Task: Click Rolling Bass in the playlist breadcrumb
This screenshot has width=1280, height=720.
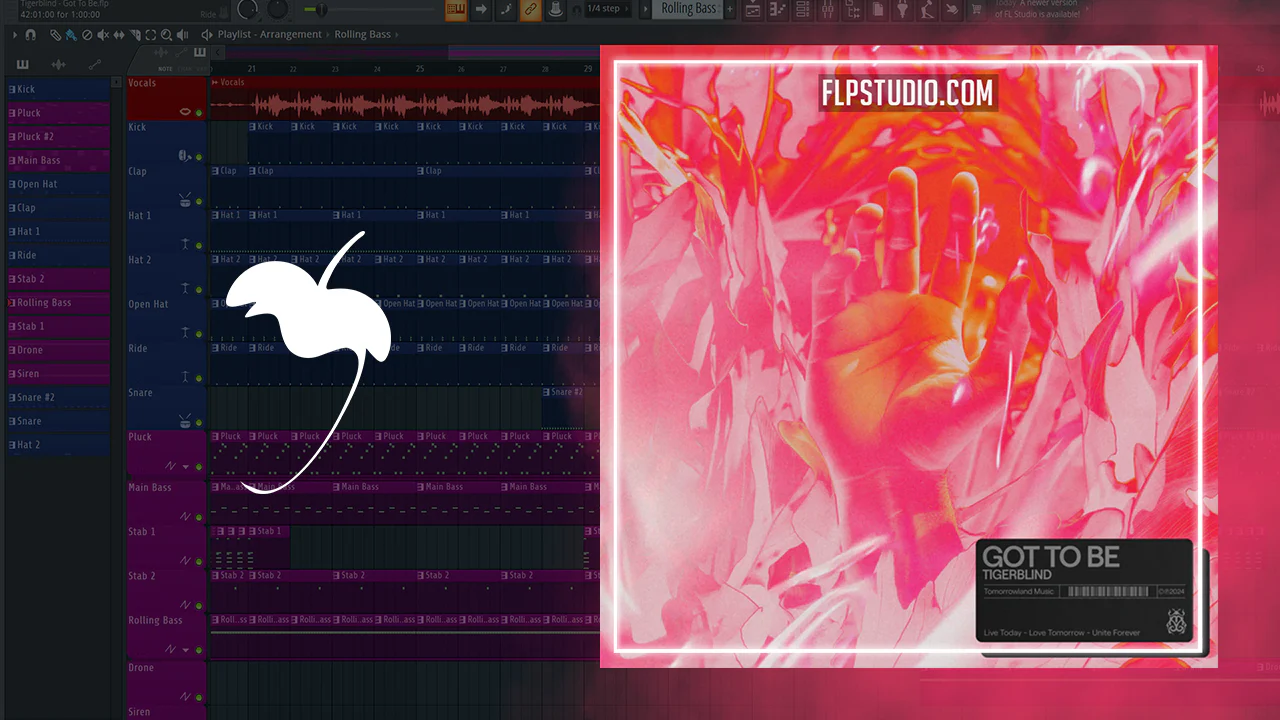Action: coord(362,35)
